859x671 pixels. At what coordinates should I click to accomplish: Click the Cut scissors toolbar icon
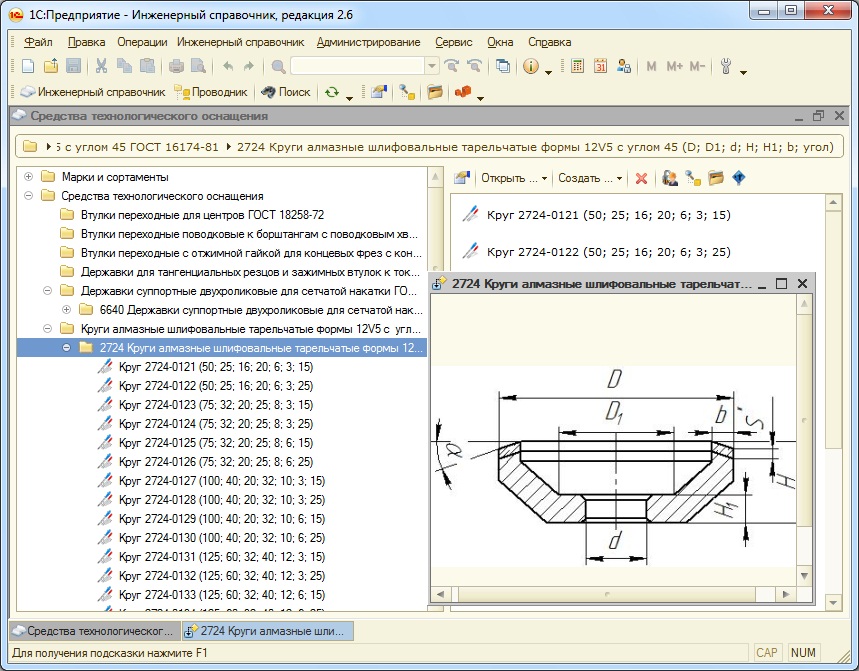101,66
